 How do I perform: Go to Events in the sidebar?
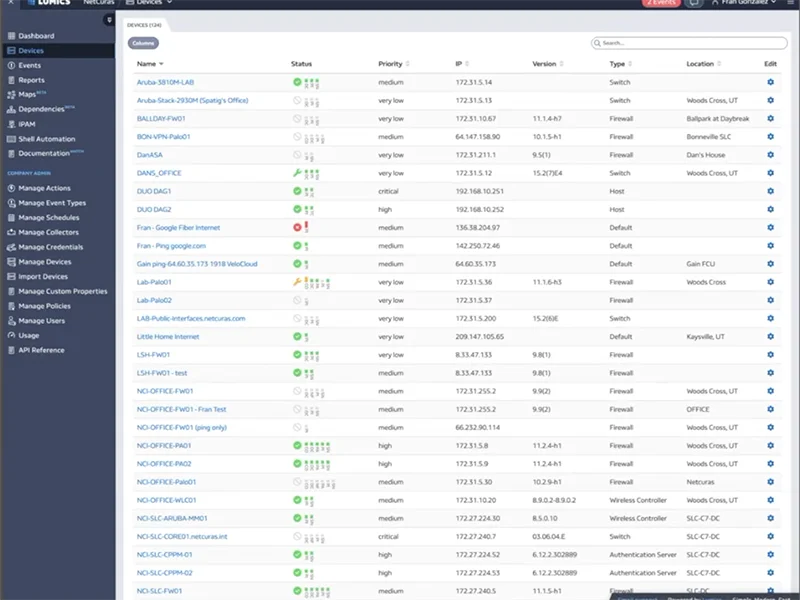(30, 65)
